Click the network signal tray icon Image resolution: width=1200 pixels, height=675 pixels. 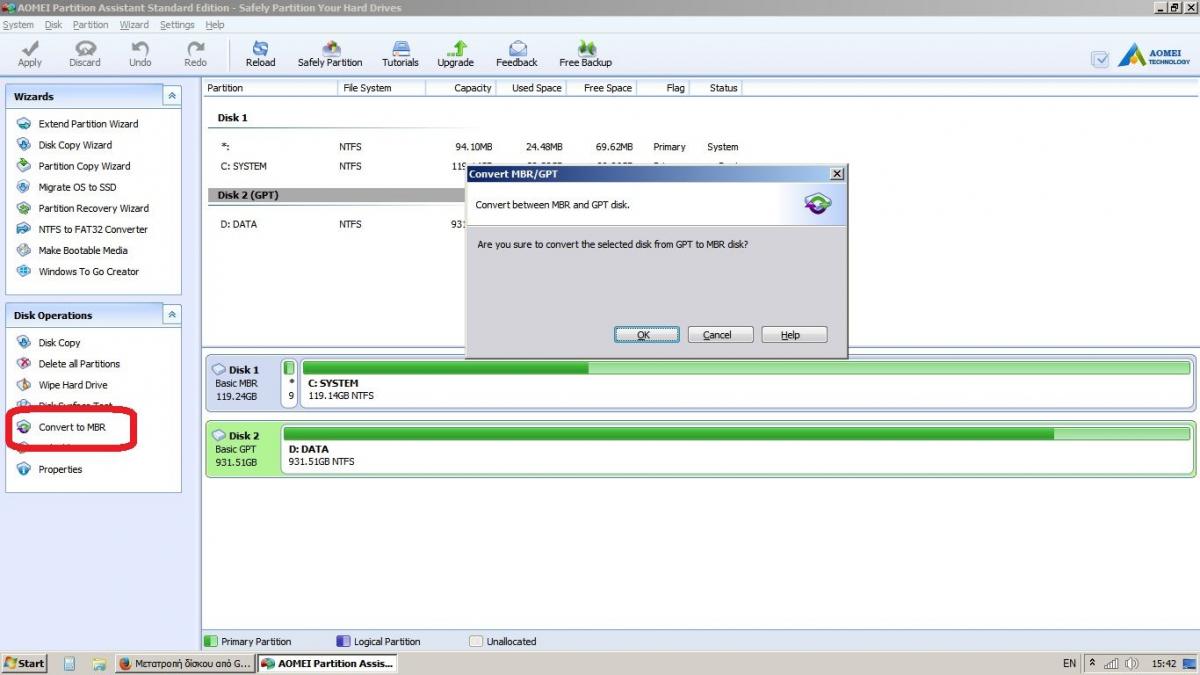click(1112, 663)
